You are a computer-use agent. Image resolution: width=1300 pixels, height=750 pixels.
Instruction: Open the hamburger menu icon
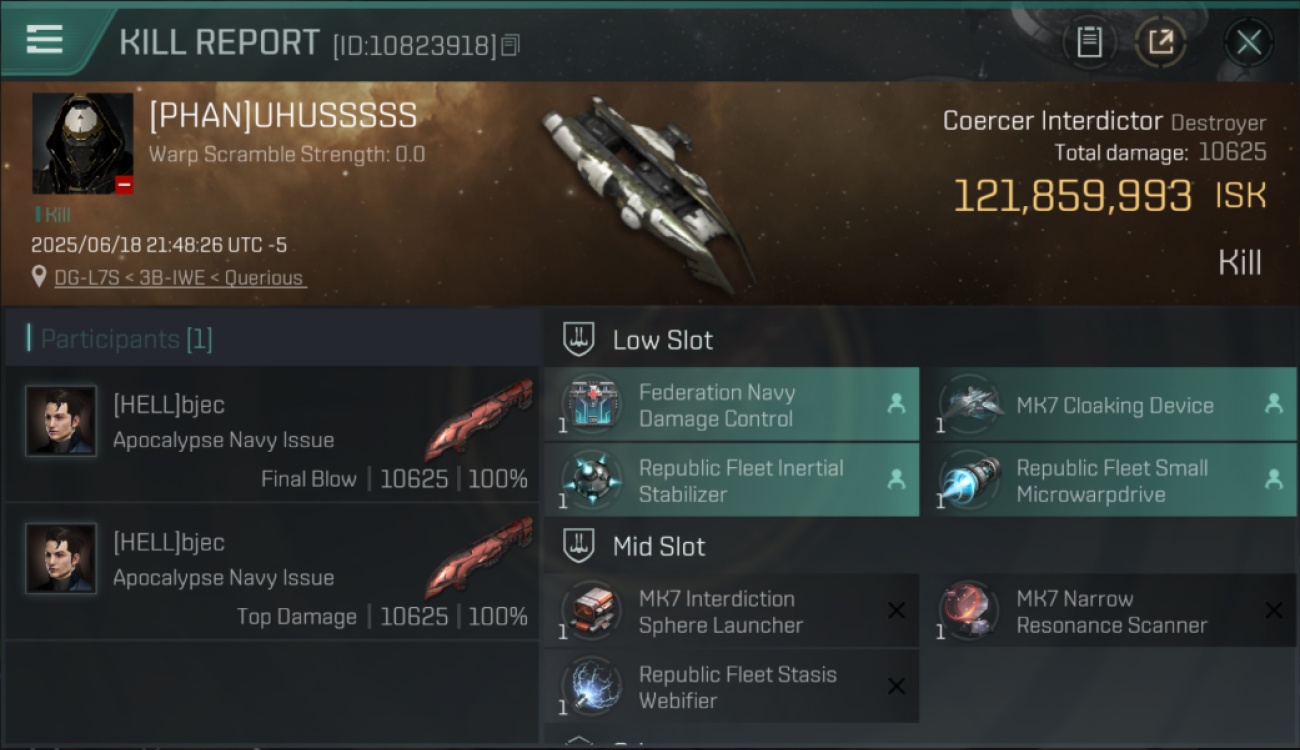(x=44, y=40)
